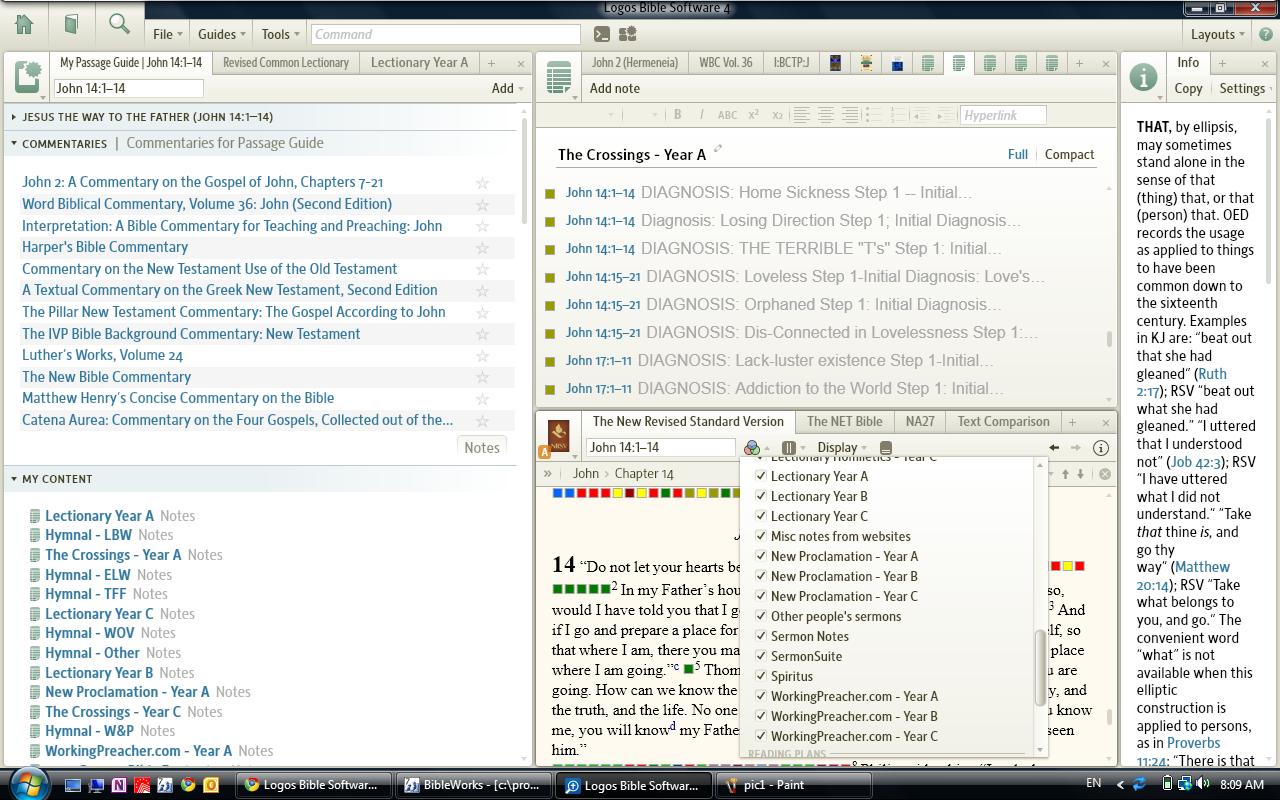1280x800 pixels.
Task: Align note text left
Action: point(802,115)
